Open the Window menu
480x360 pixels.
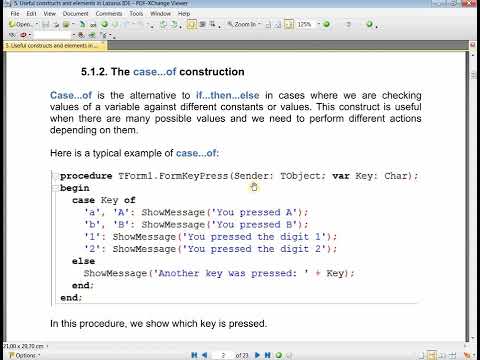click(x=160, y=14)
